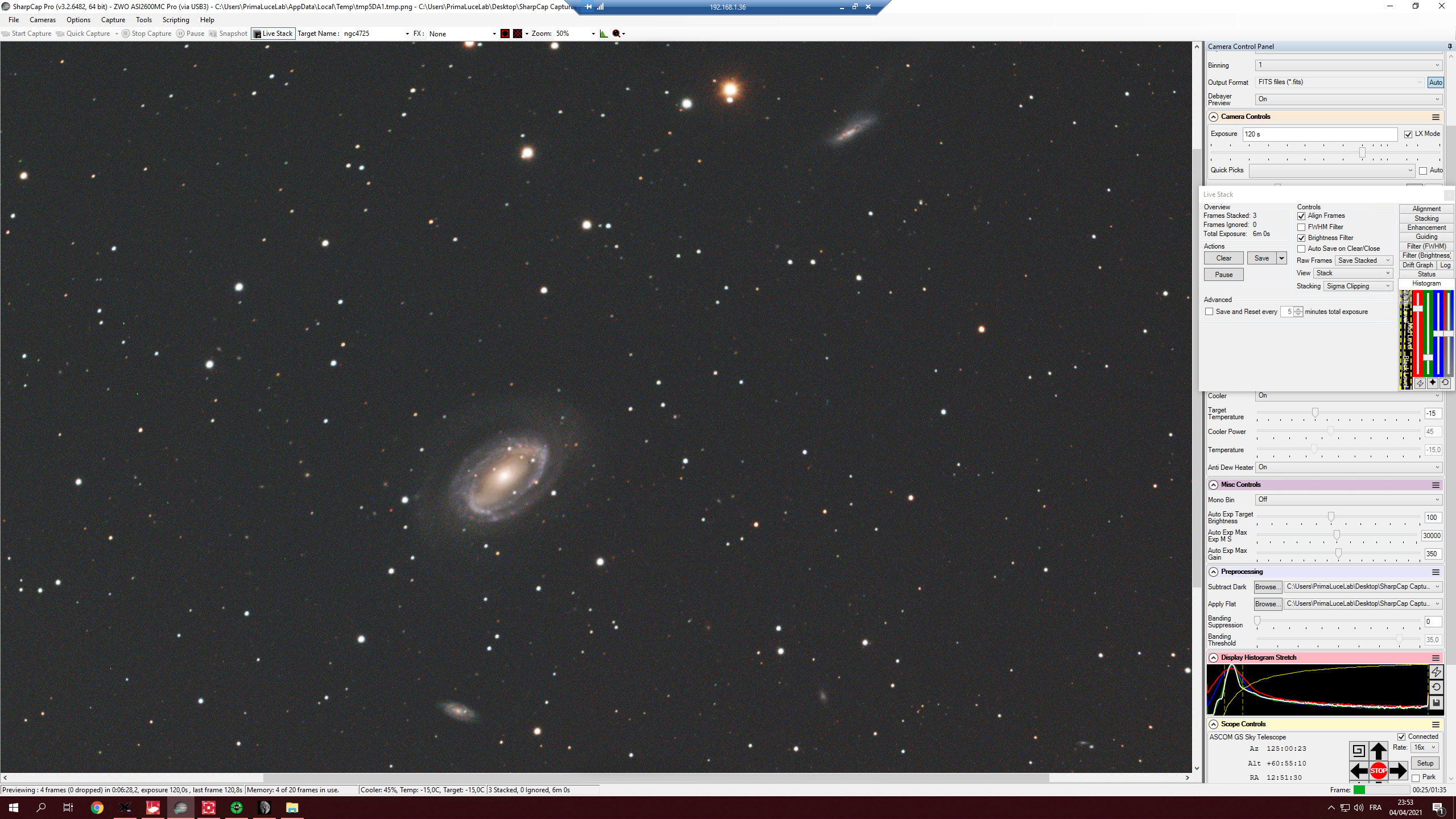Open the Scope Controls hamburger menu
1456x819 pixels.
coord(1436,725)
